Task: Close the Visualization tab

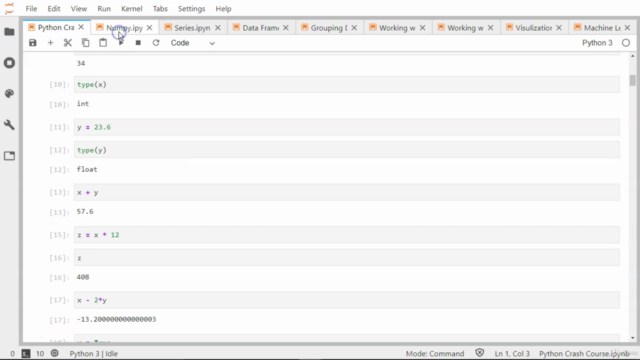Action: pos(559,28)
